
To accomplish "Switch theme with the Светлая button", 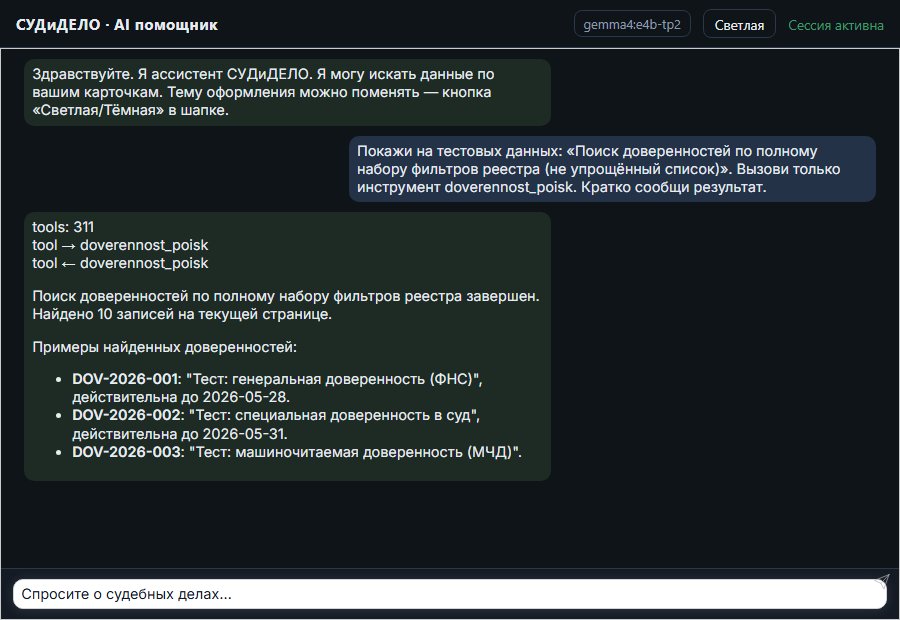I will (739, 25).
